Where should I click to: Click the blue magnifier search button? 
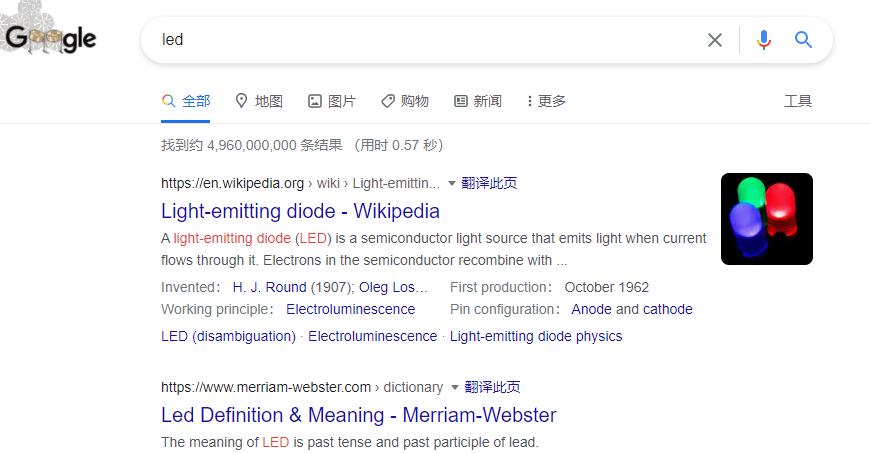[x=803, y=40]
